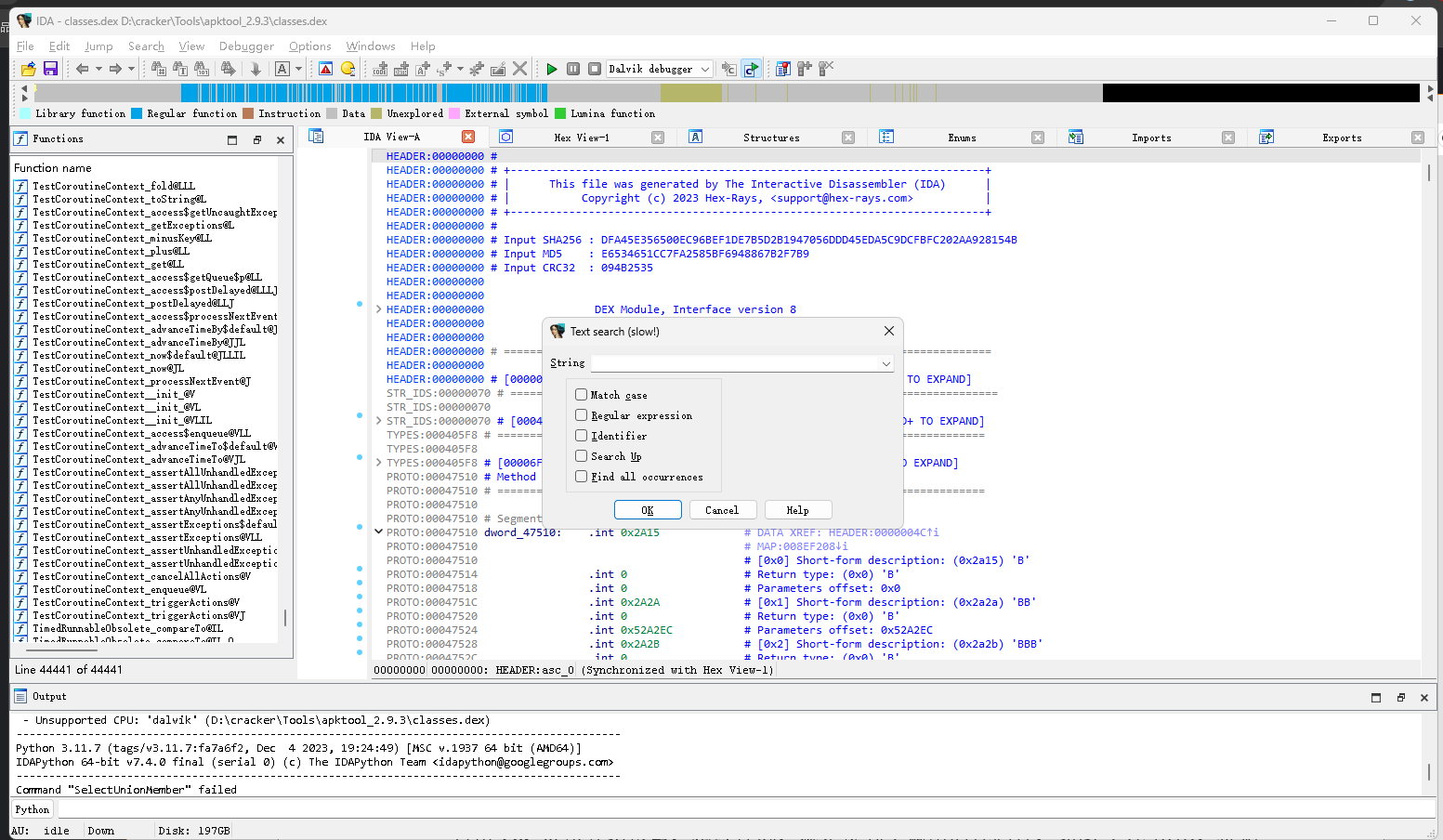This screenshot has height=840, width=1443.
Task: Expand the String search history dropdown
Action: 885,363
